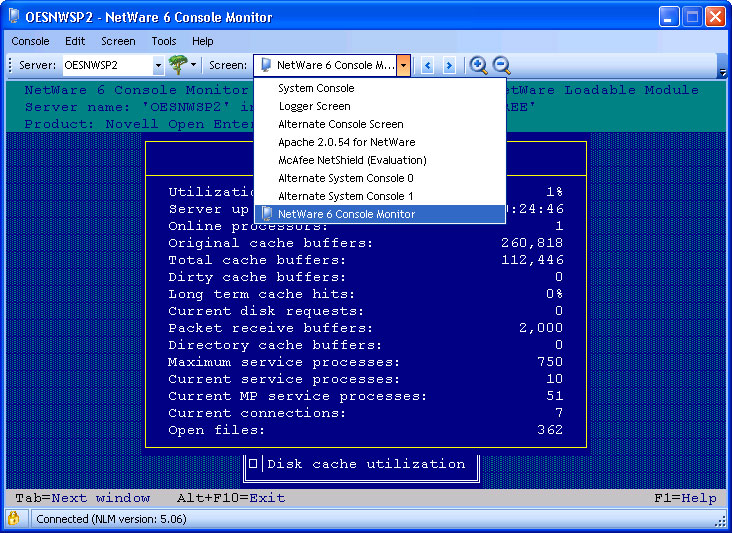Select Alternate System Console 0

click(x=380, y=178)
